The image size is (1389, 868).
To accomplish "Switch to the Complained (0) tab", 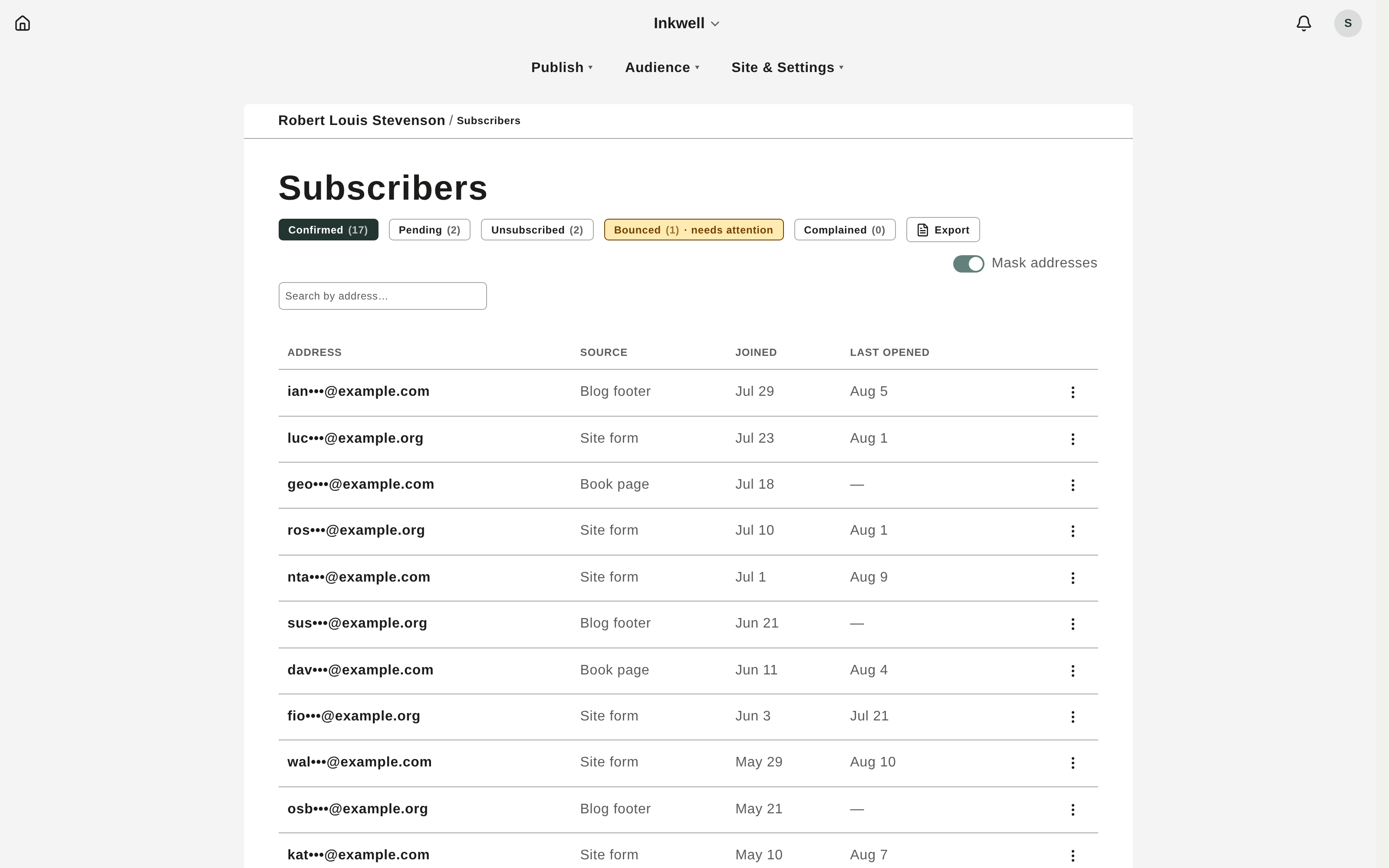I will (844, 230).
